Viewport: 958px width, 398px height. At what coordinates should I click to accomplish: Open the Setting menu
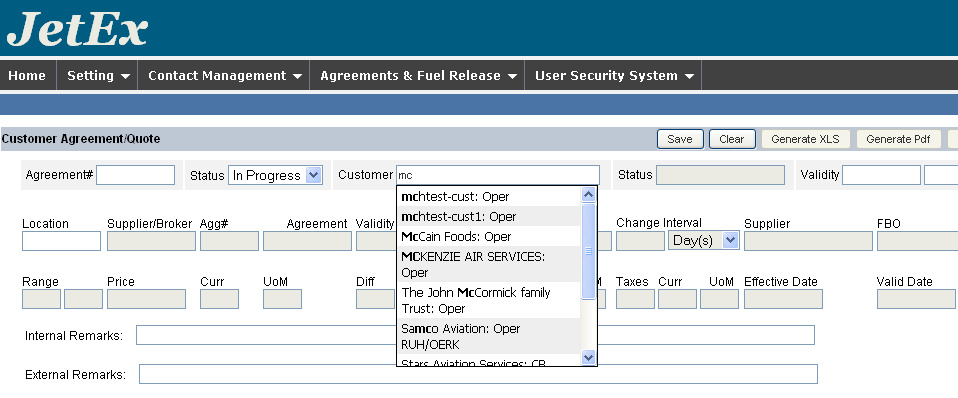point(98,76)
